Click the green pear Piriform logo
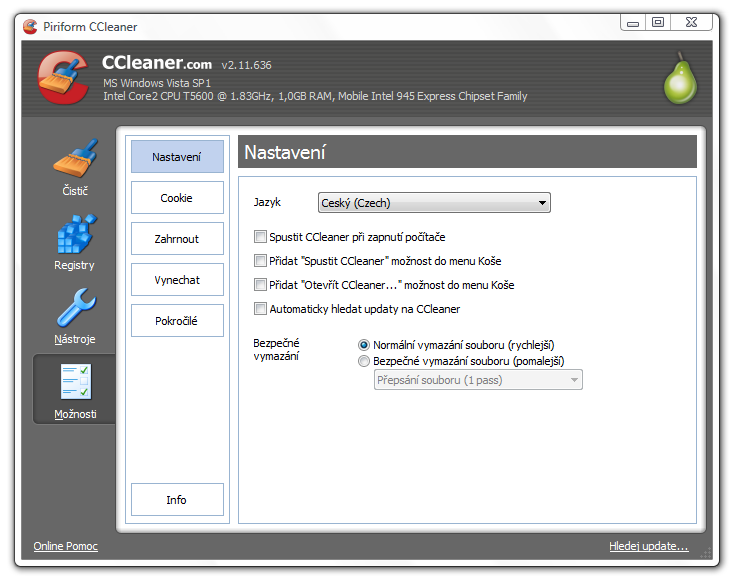This screenshot has height=580, width=737. point(680,78)
